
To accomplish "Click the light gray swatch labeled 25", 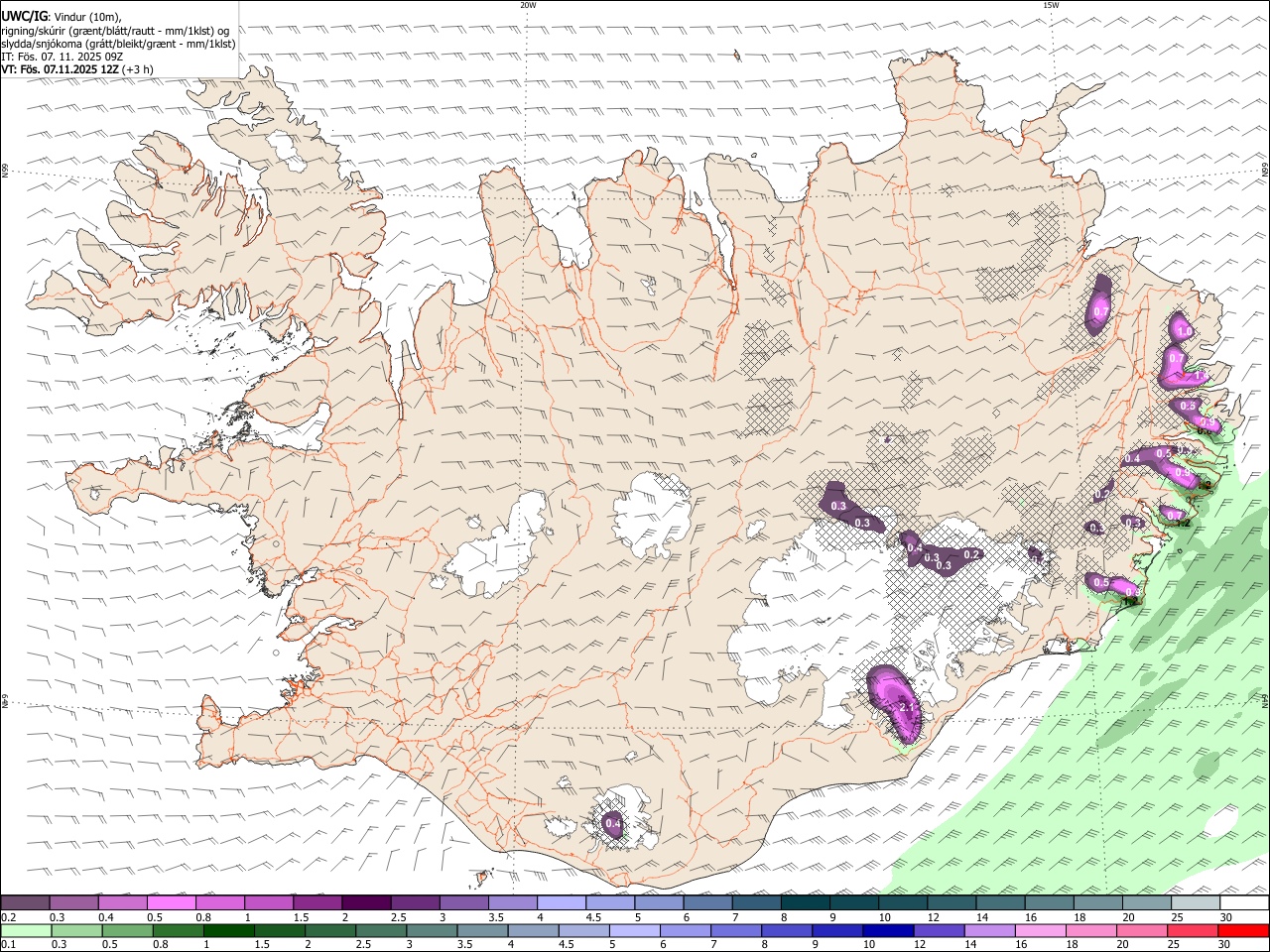I will tap(1195, 902).
